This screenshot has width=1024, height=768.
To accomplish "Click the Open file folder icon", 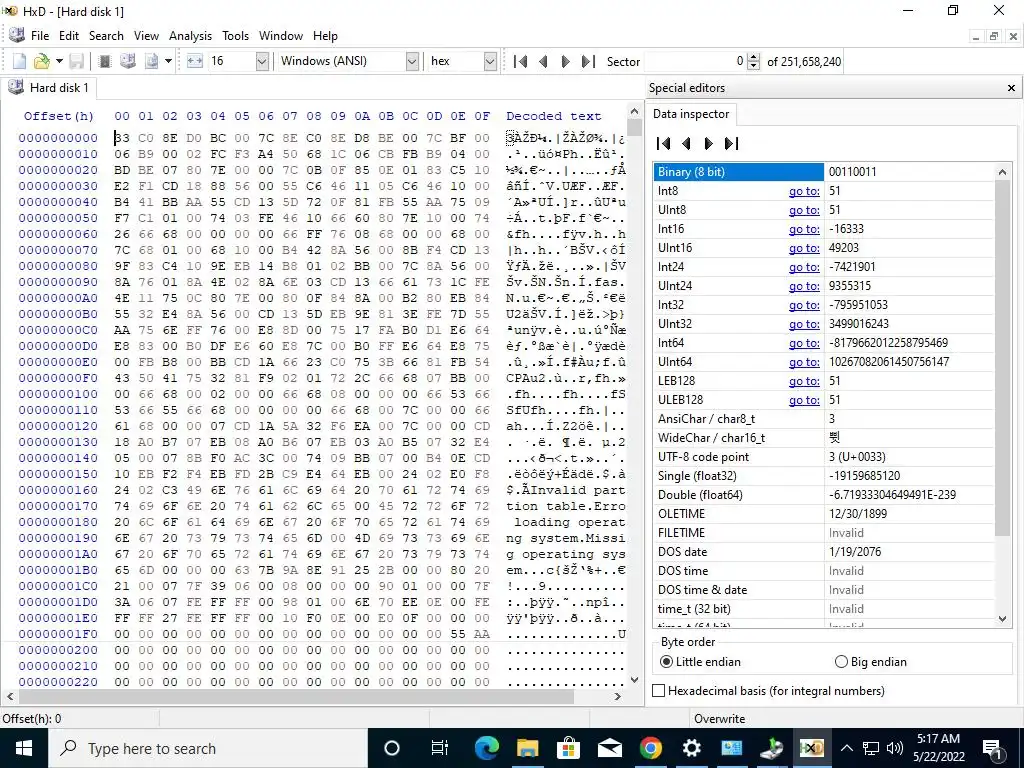I will (x=42, y=61).
